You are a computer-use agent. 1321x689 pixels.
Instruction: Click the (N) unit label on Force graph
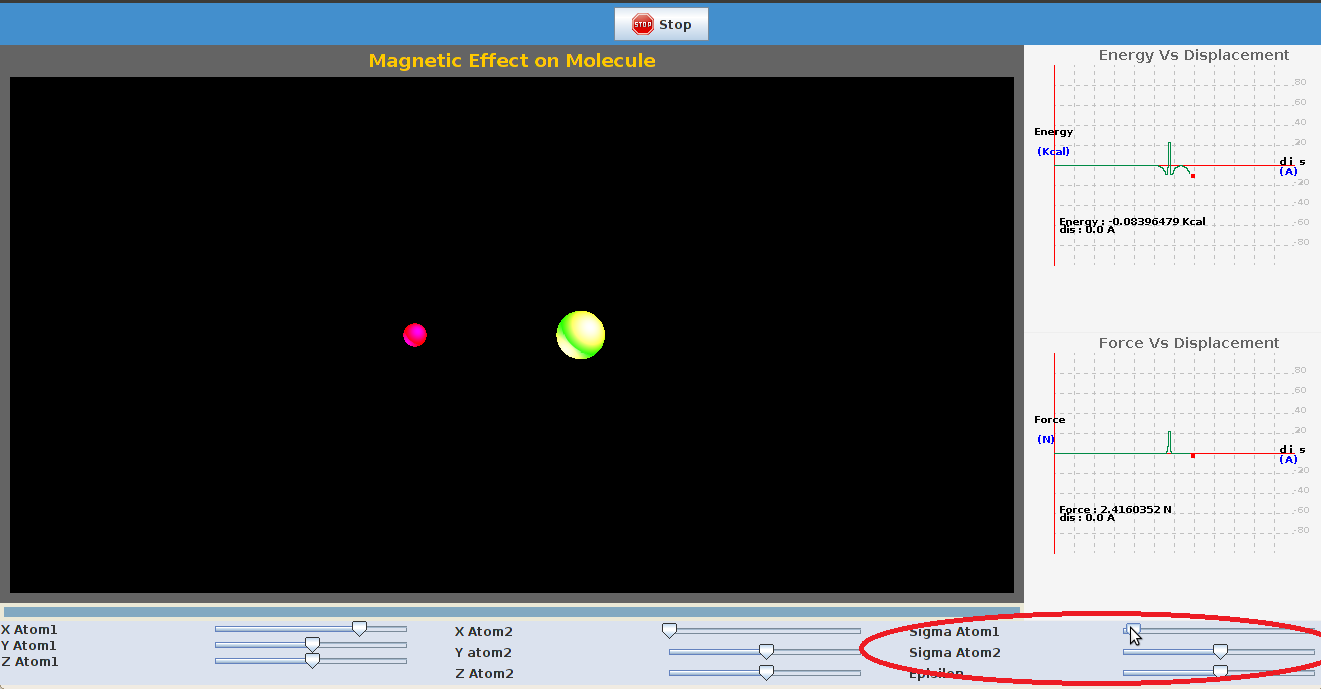point(1046,440)
